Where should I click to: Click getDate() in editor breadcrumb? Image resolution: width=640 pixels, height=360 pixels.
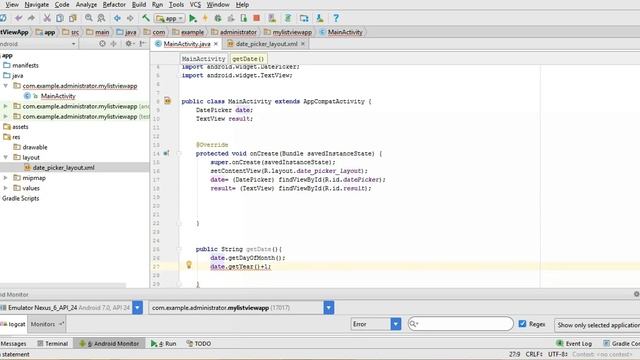coord(248,59)
